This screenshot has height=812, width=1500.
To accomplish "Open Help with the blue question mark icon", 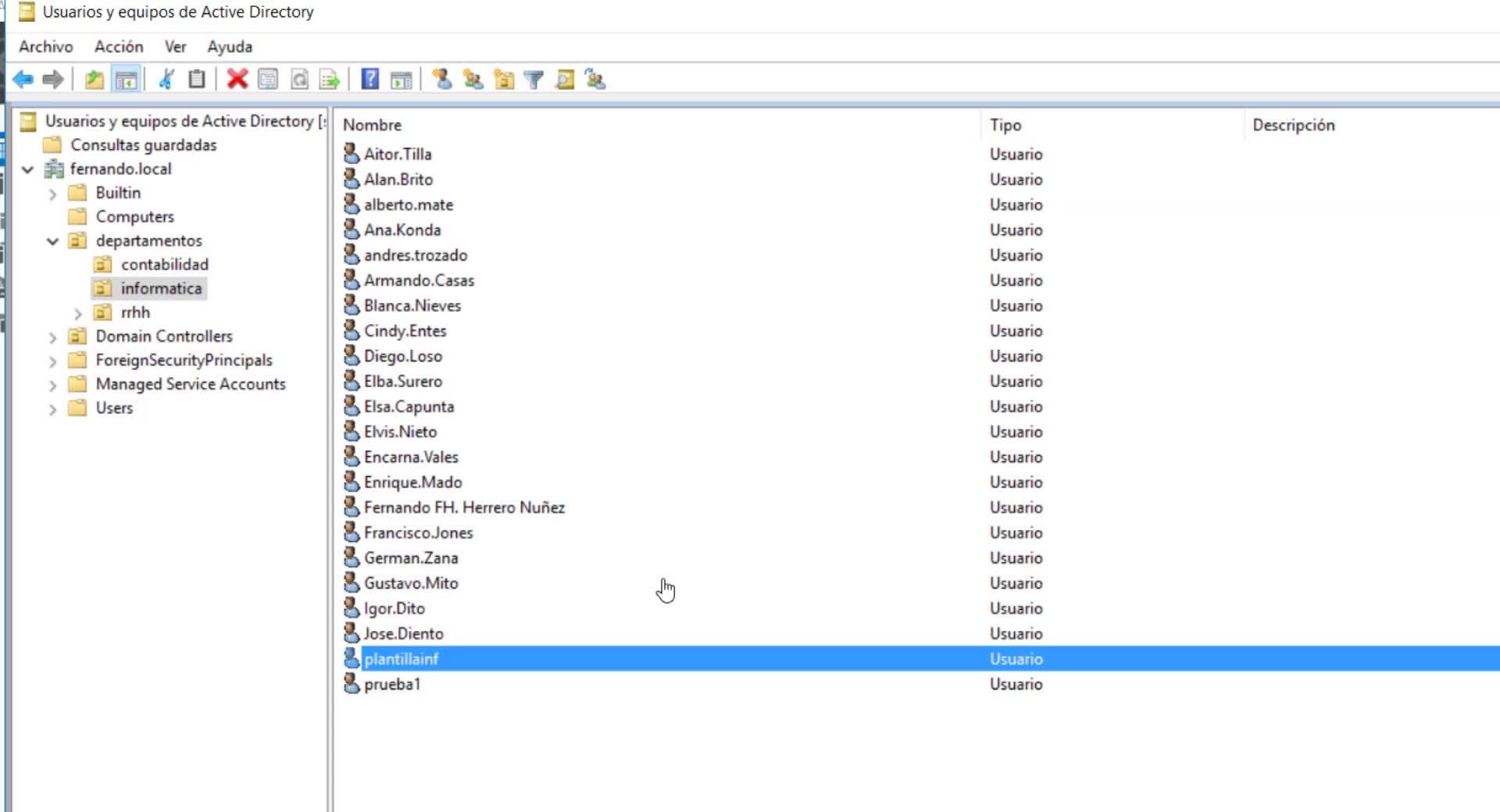I will point(370,79).
